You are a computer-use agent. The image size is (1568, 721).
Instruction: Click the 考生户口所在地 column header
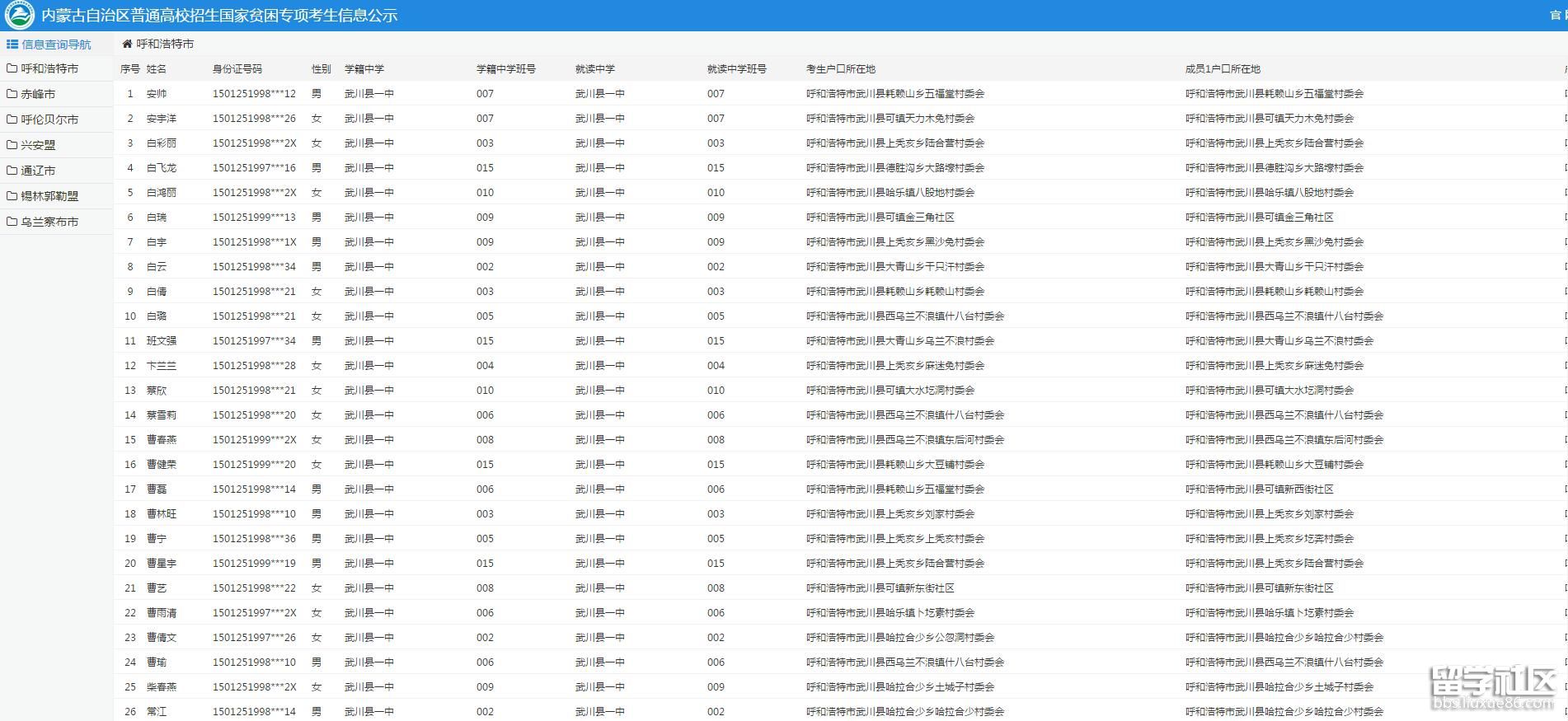pos(841,69)
